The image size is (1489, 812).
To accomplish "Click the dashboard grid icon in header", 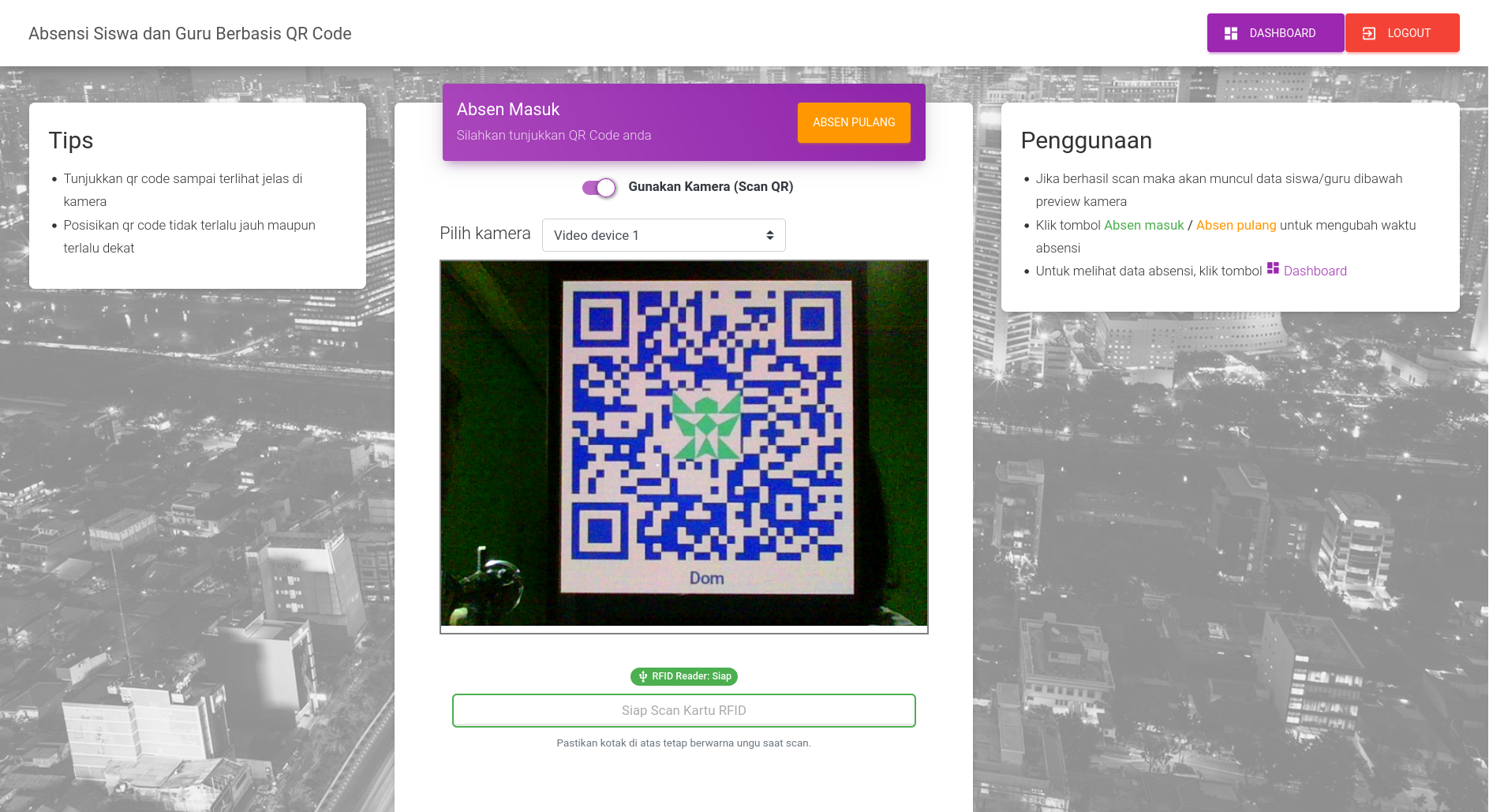I will tap(1231, 33).
